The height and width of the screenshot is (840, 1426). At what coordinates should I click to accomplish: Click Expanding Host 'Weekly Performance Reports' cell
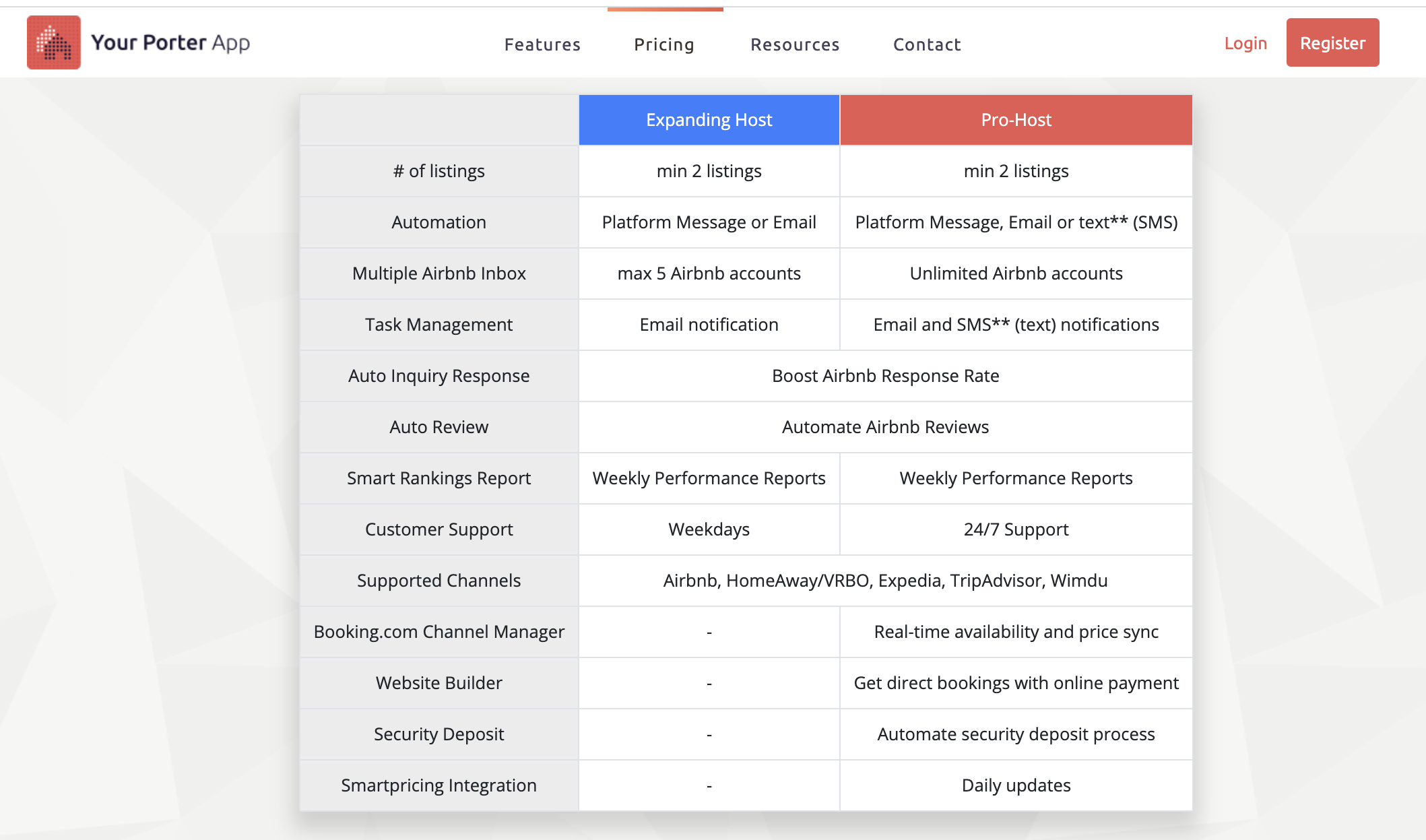[x=709, y=478]
